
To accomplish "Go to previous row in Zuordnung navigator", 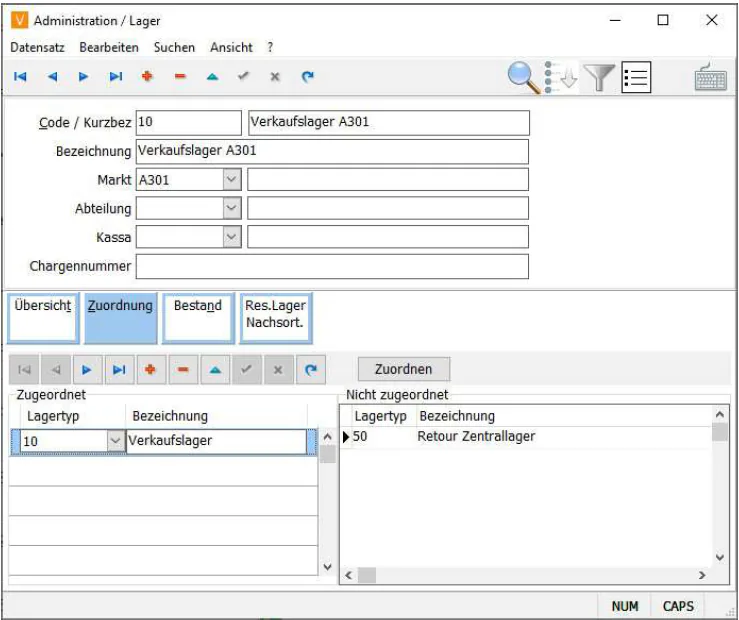I will point(56,370).
